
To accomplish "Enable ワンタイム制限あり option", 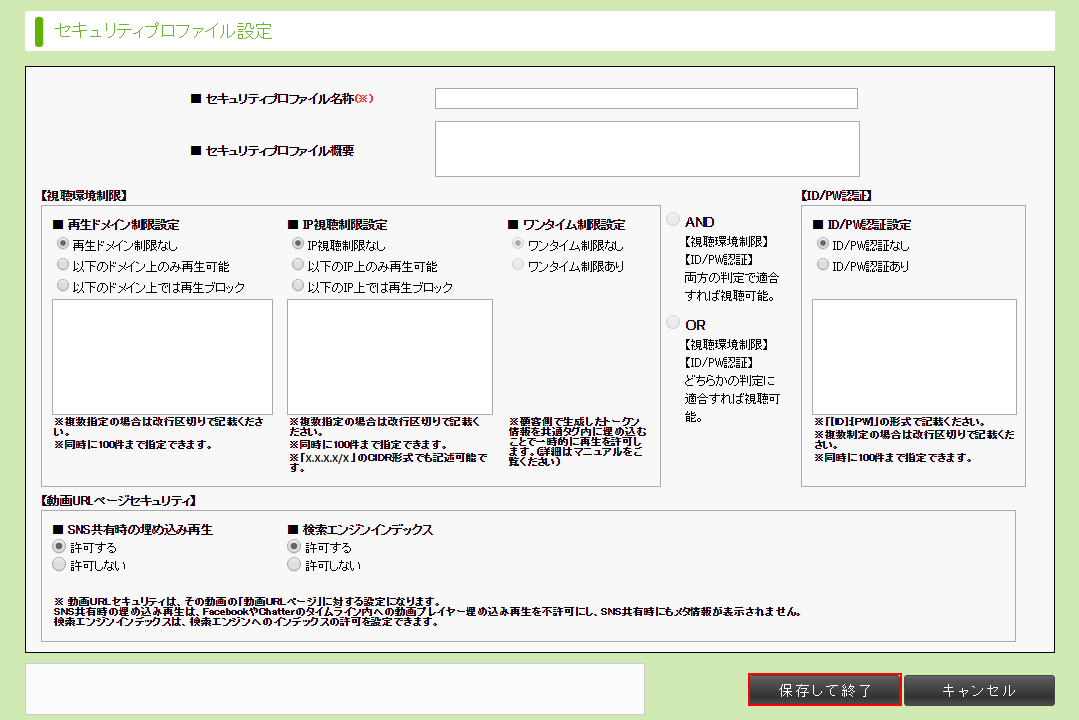I will coord(518,265).
